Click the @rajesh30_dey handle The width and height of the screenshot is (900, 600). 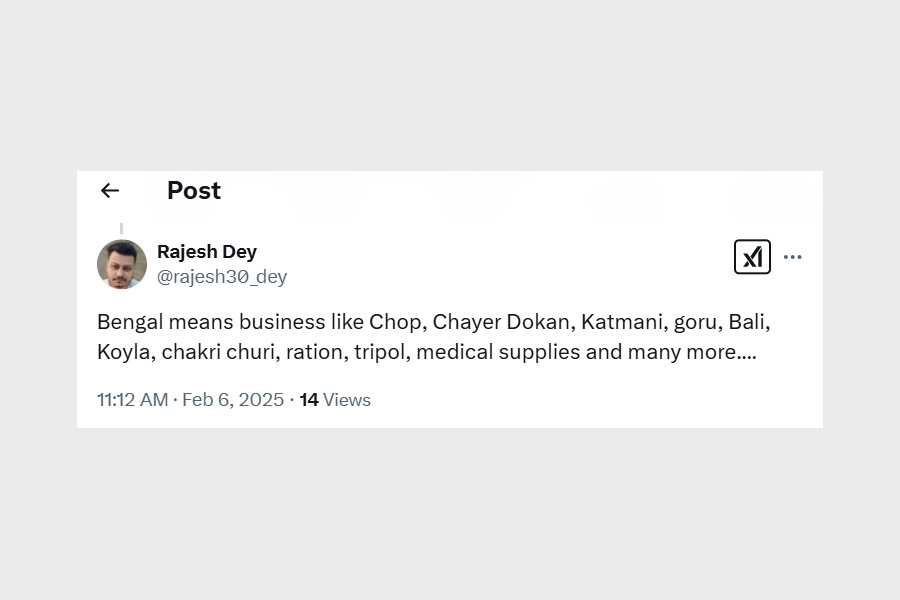(x=222, y=277)
